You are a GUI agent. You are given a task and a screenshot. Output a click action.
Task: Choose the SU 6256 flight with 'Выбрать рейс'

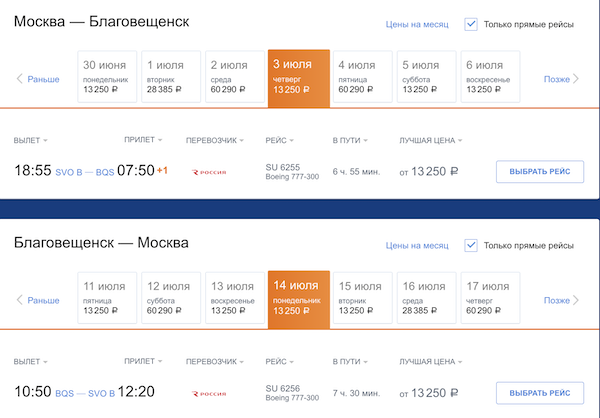[x=540, y=394]
